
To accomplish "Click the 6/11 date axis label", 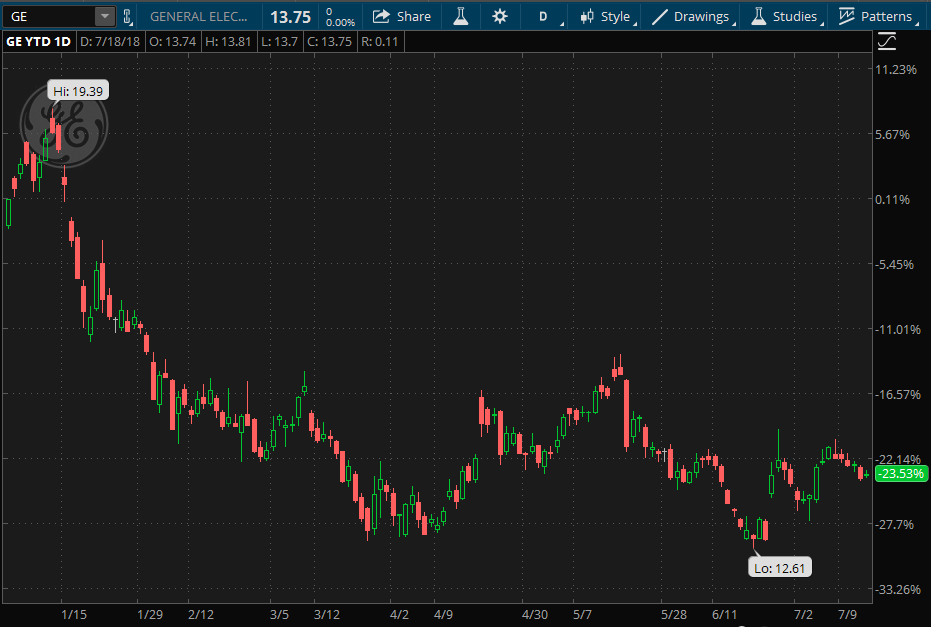I will click(x=724, y=615).
